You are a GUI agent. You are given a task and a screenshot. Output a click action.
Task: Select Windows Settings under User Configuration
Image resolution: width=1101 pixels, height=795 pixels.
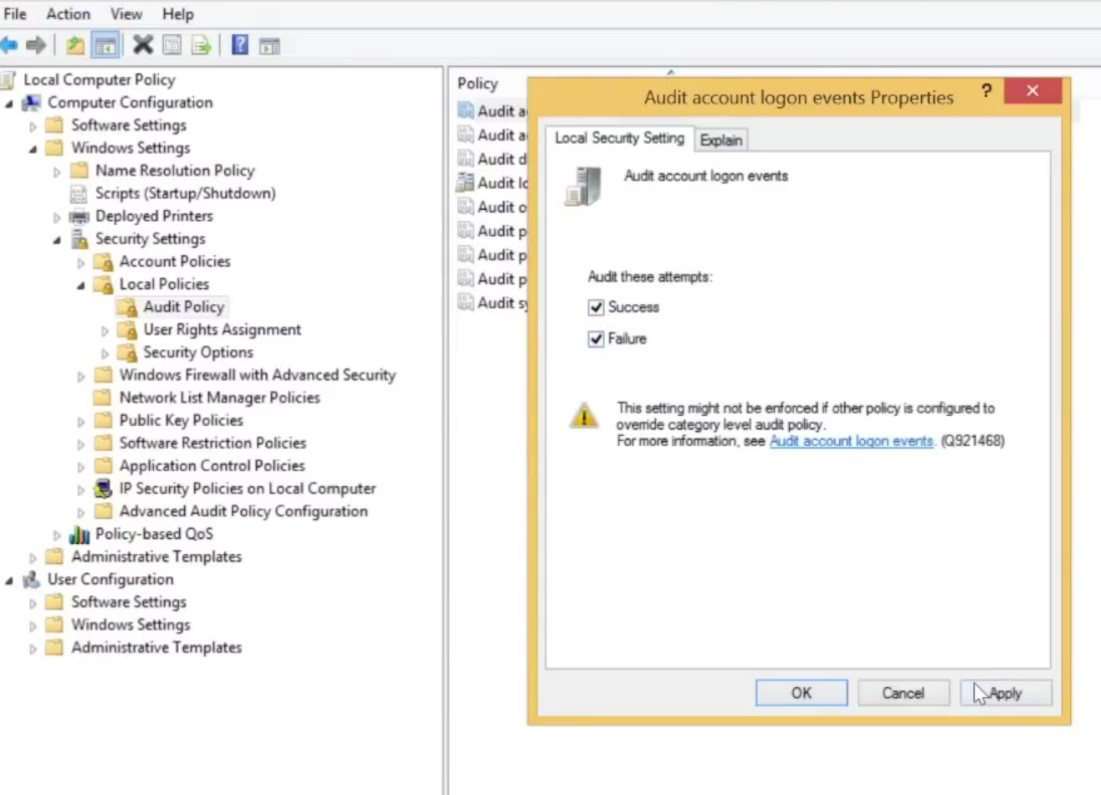(131, 624)
